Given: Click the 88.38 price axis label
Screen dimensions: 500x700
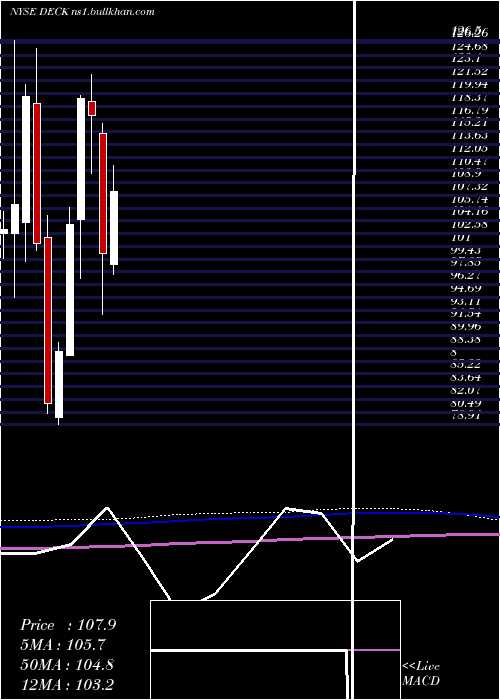Looking at the screenshot, I should (467, 340).
